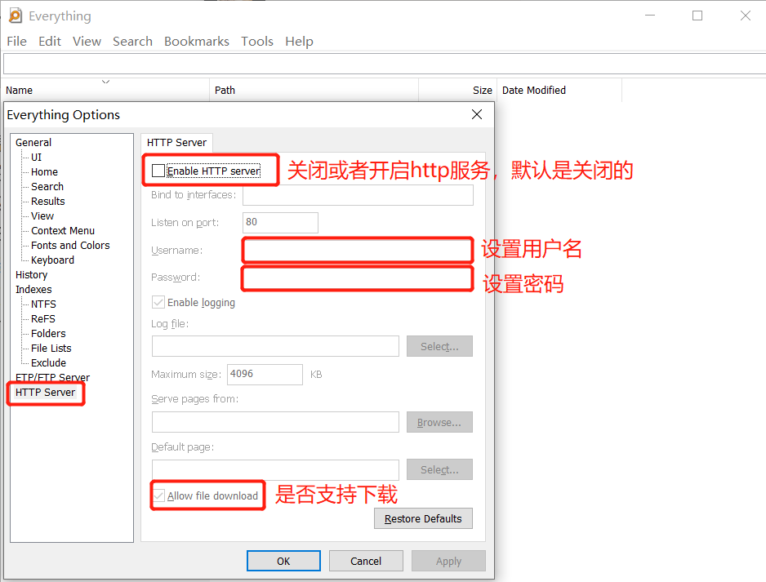Select ReFS in the options tree
Viewport: 766px width, 582px height.
click(x=43, y=319)
